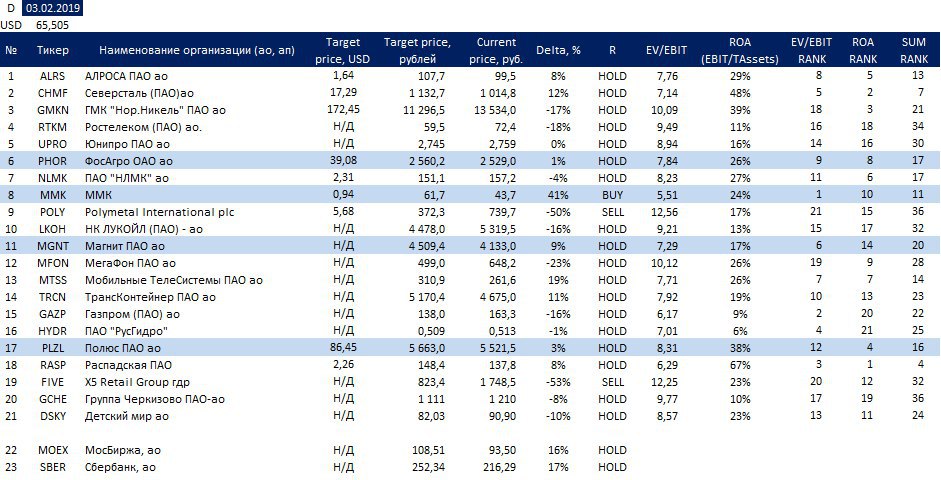Select target price USD 86,45 for PLZL
The width and height of the screenshot is (941, 480).
(343, 349)
